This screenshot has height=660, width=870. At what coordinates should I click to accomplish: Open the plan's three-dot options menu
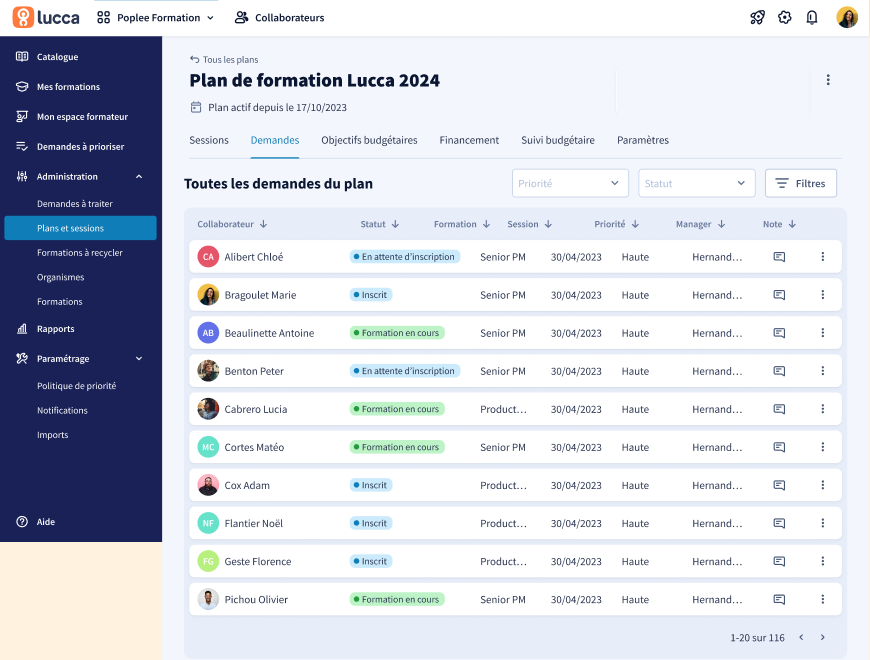pos(828,80)
